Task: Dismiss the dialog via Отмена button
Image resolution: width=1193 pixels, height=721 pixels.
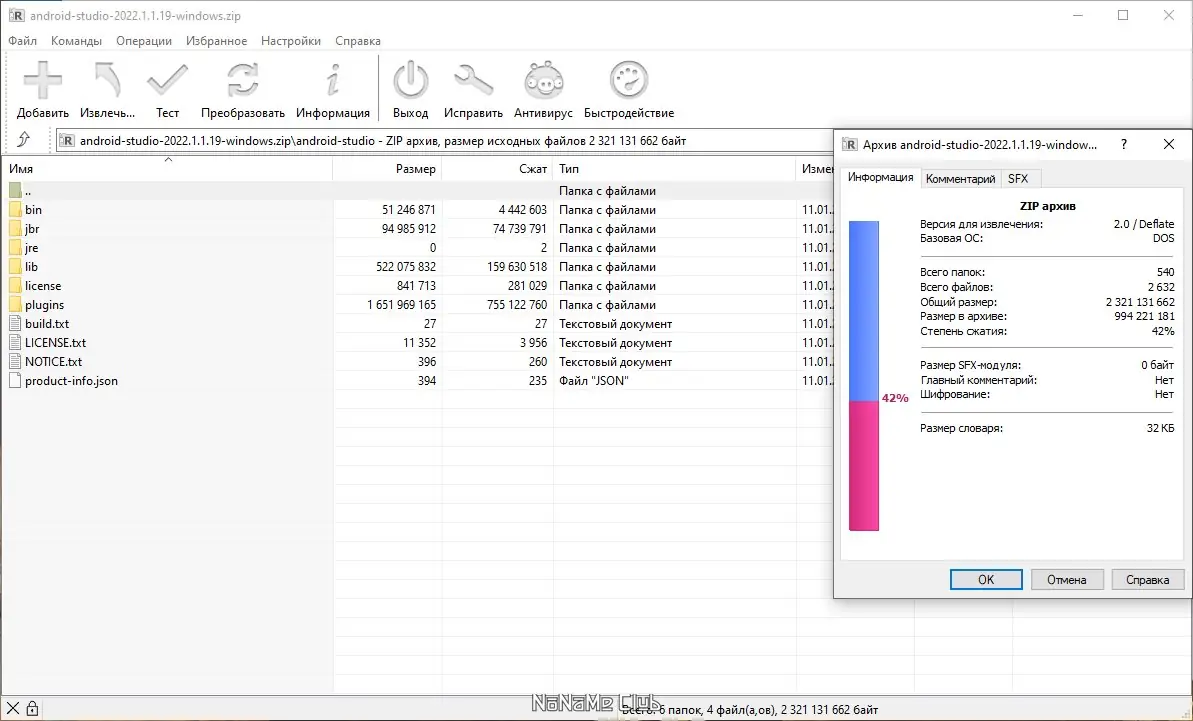Action: pyautogui.click(x=1066, y=579)
